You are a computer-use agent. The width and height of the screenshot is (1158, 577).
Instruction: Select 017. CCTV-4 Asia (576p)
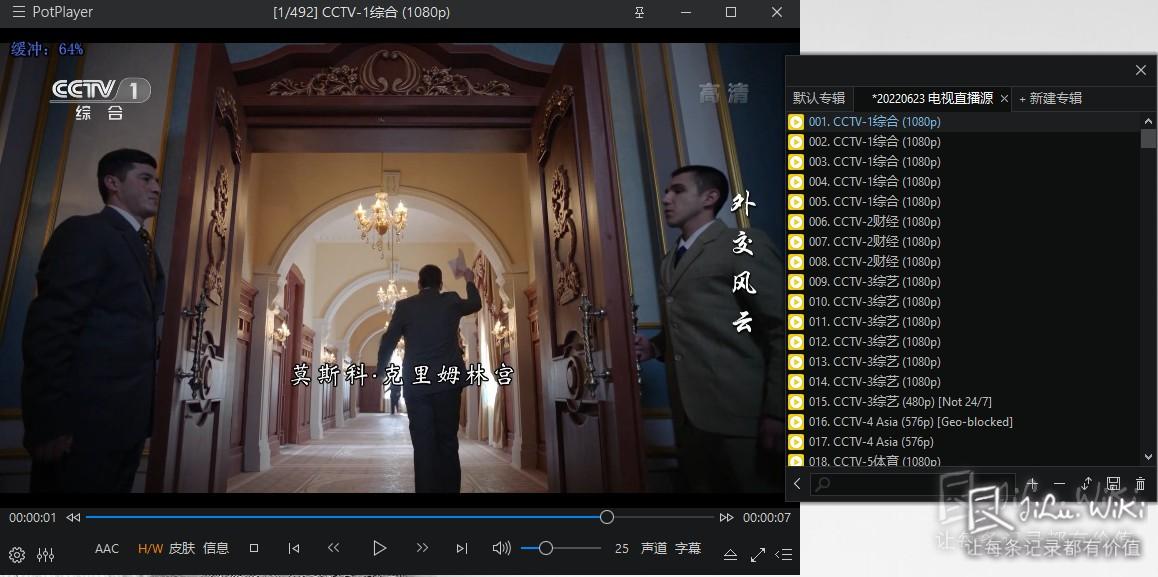(x=964, y=442)
